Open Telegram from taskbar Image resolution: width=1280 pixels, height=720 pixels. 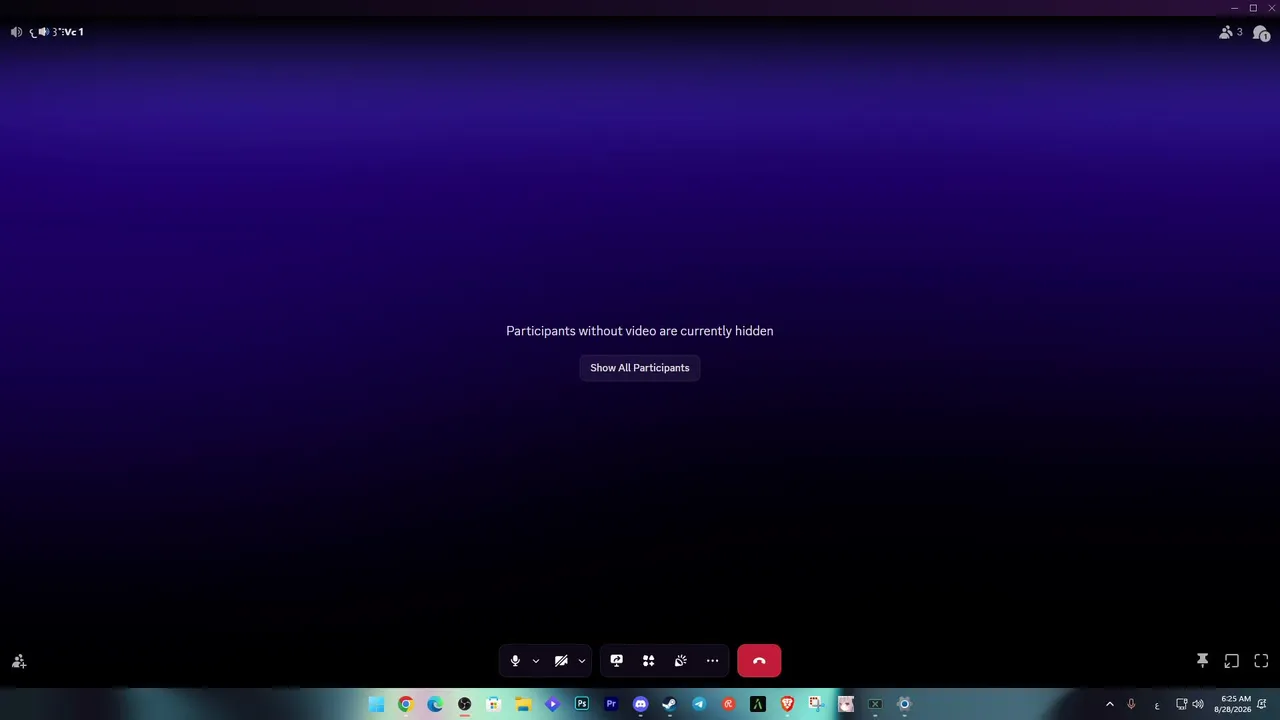[x=699, y=704]
